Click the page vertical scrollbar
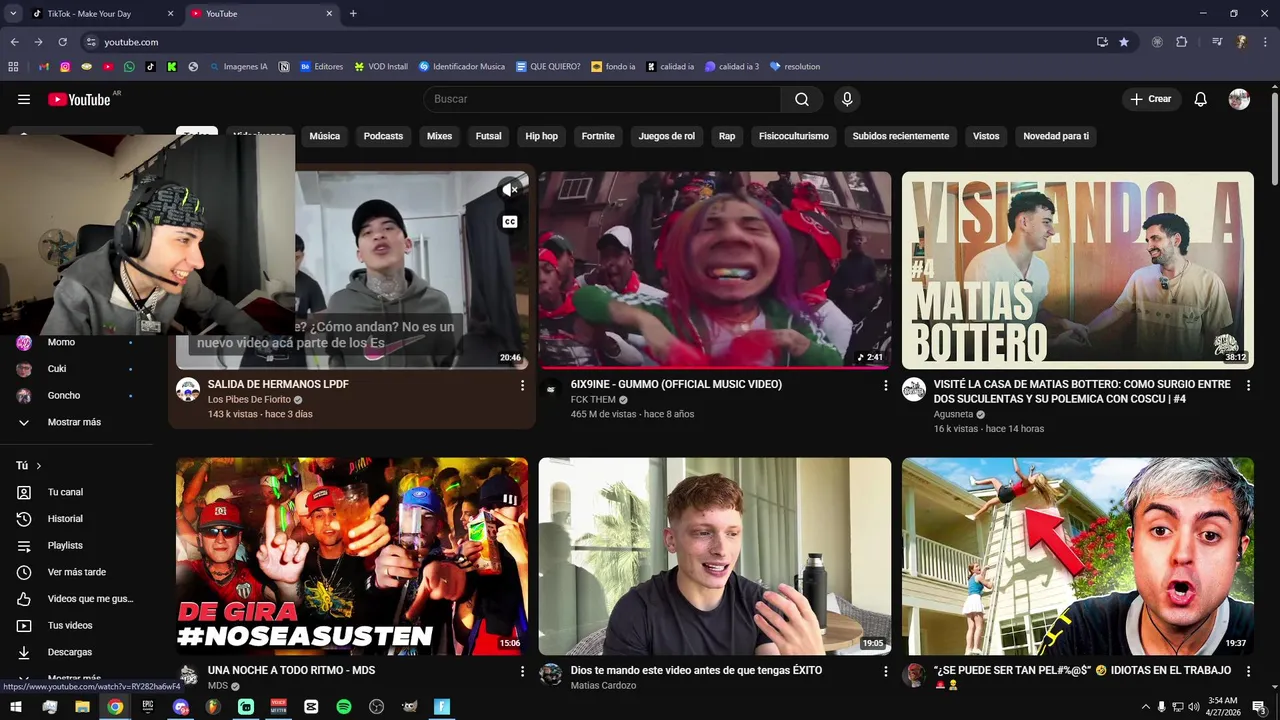Image resolution: width=1280 pixels, height=720 pixels. 1275,138
